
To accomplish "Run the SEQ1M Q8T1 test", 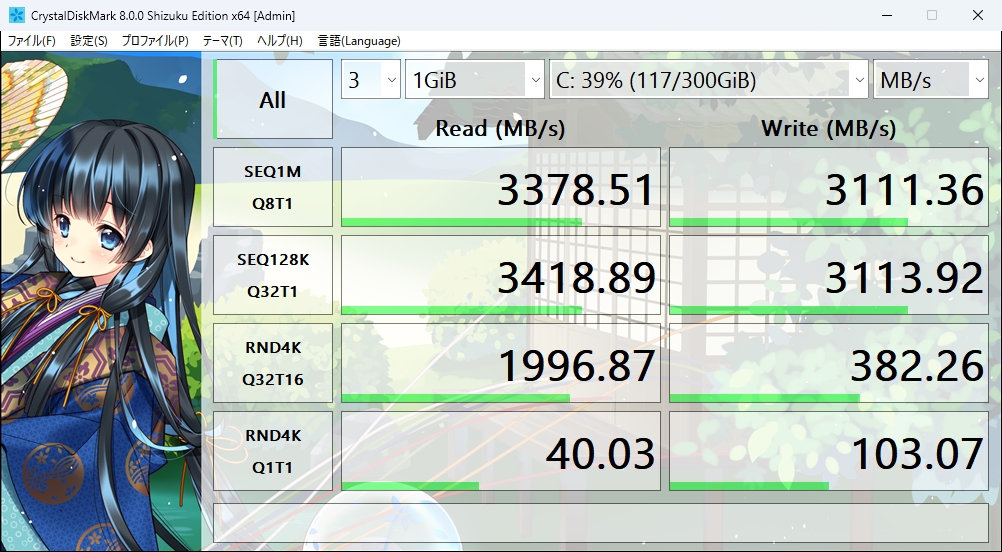I will coord(273,187).
